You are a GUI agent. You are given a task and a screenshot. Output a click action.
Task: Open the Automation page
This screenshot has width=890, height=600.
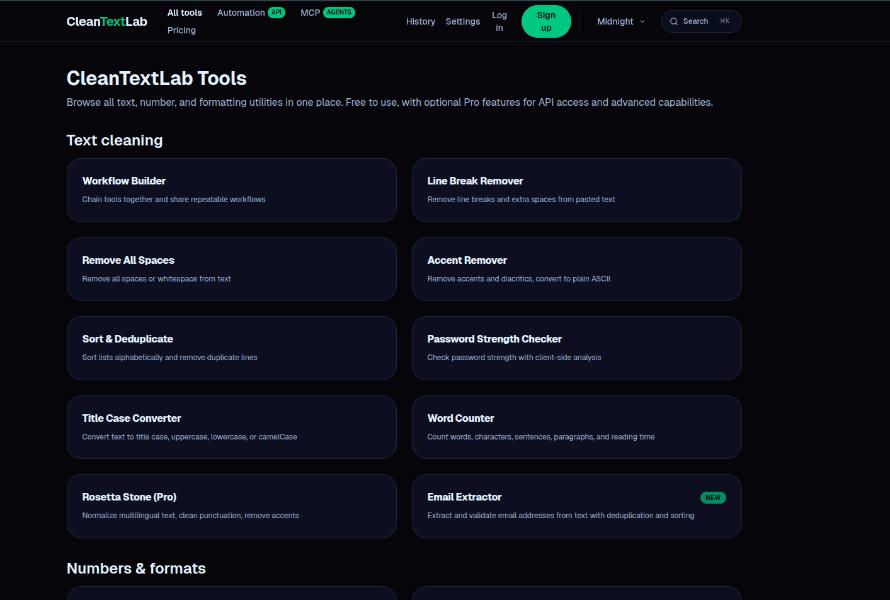click(x=243, y=12)
